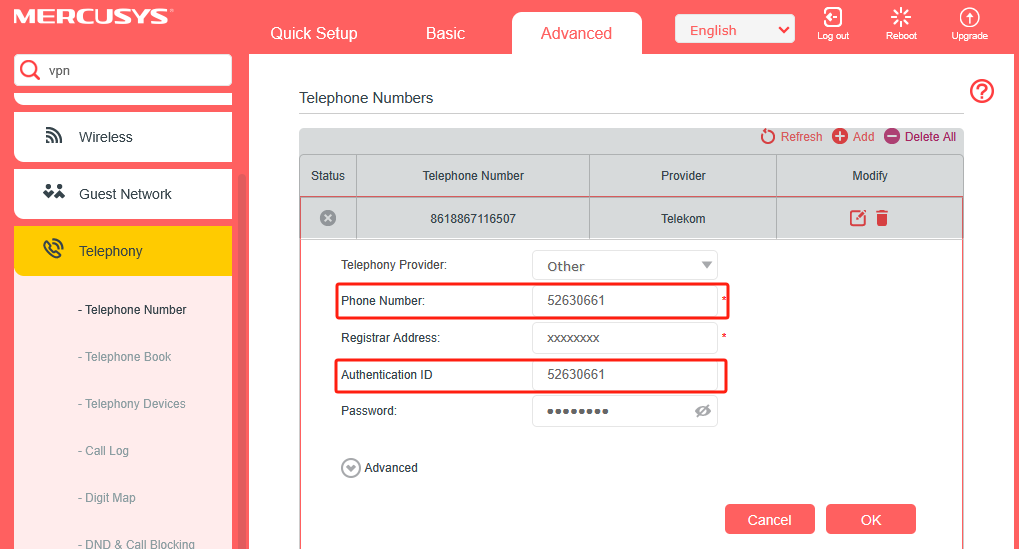Click the Status column header
This screenshot has height=549, width=1019.
[328, 175]
